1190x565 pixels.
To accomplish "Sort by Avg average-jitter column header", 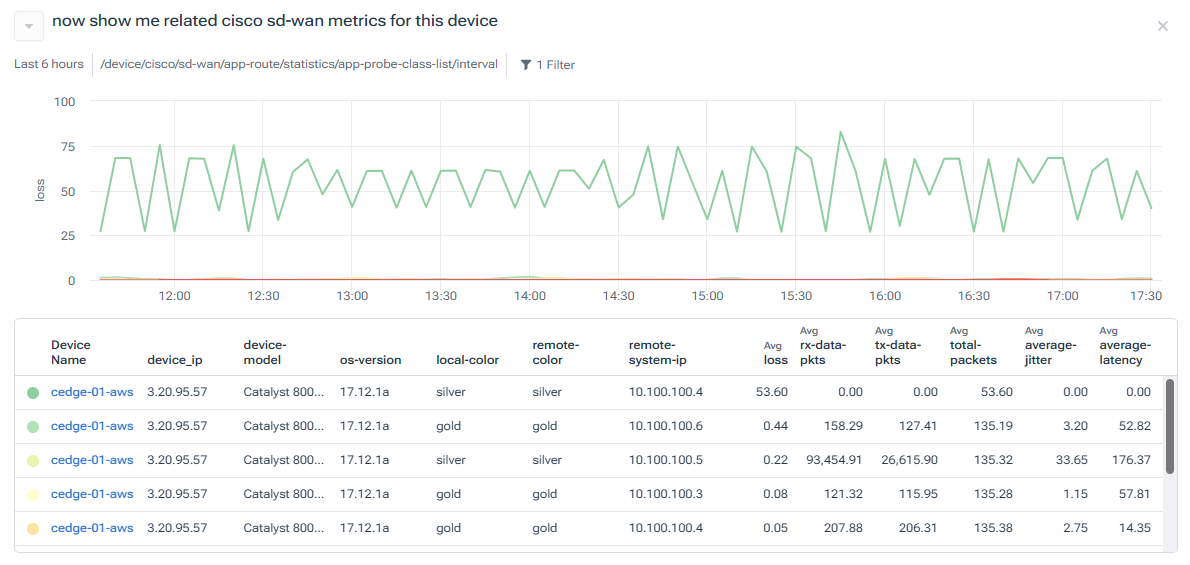I will (x=1050, y=346).
